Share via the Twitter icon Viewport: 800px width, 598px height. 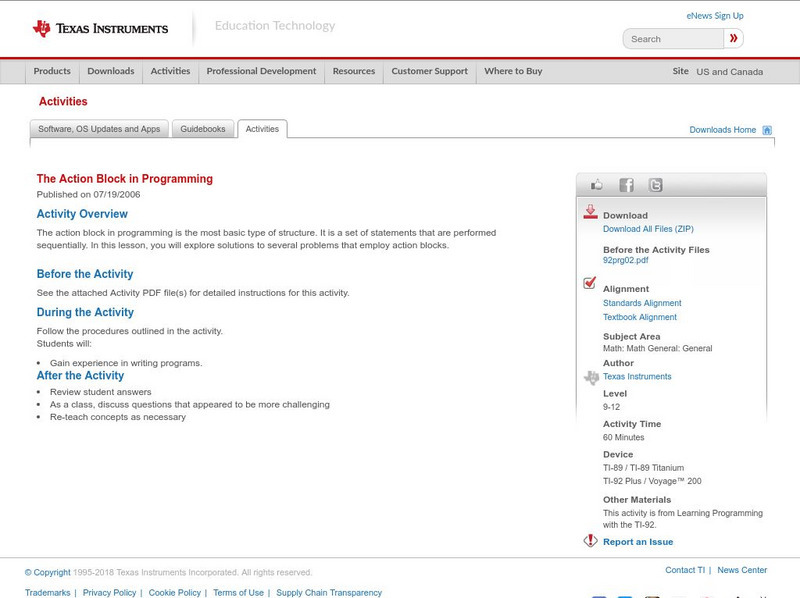coord(655,185)
